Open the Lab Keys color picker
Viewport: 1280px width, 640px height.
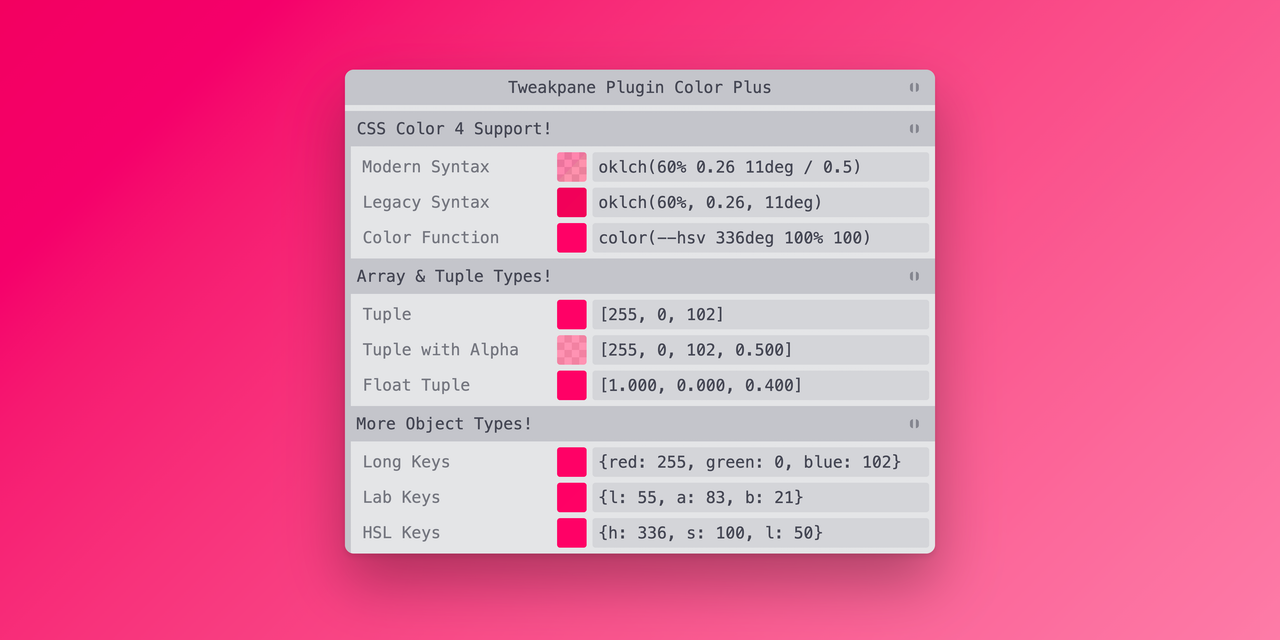point(571,497)
